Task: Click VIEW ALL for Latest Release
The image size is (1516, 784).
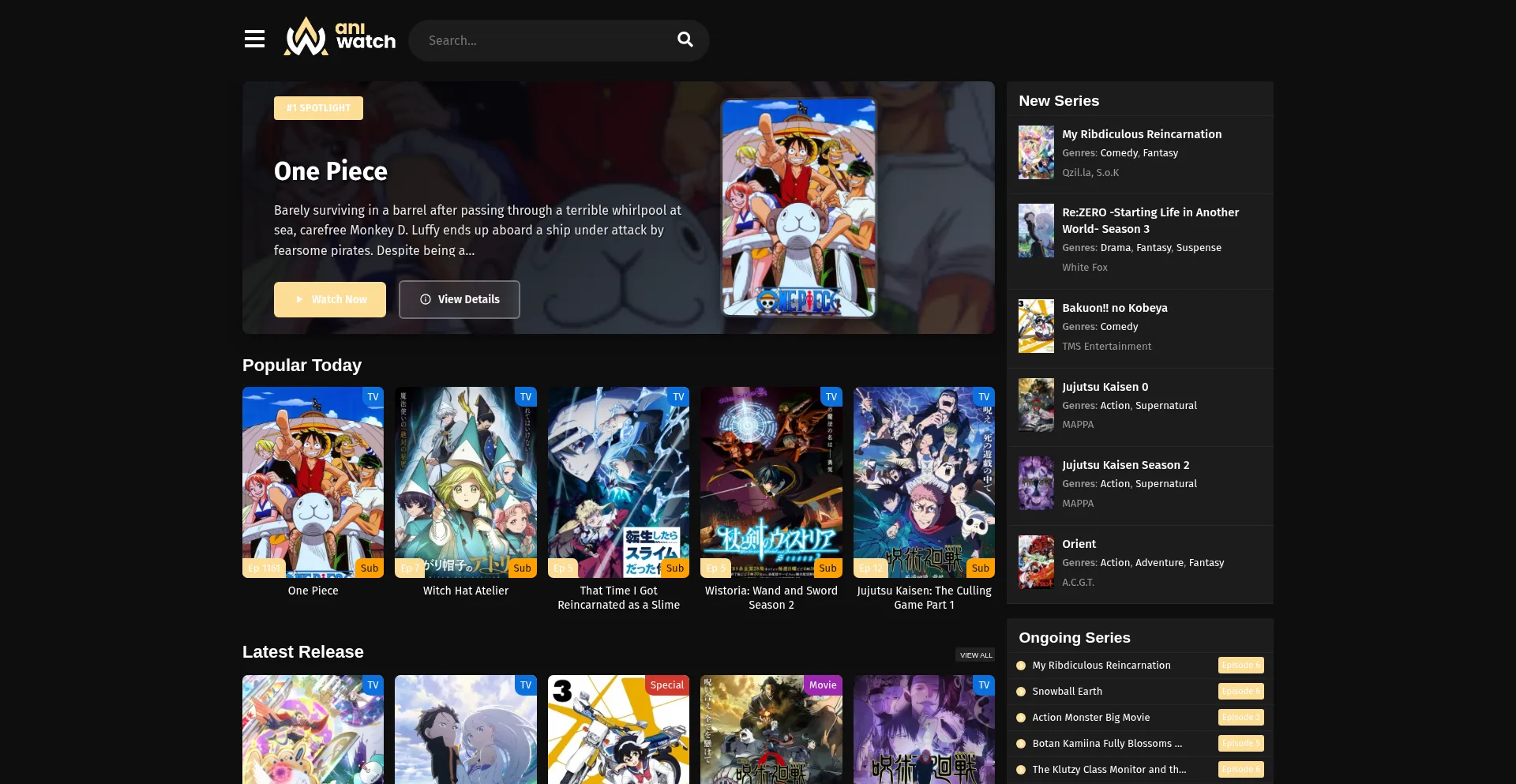Action: coord(976,655)
